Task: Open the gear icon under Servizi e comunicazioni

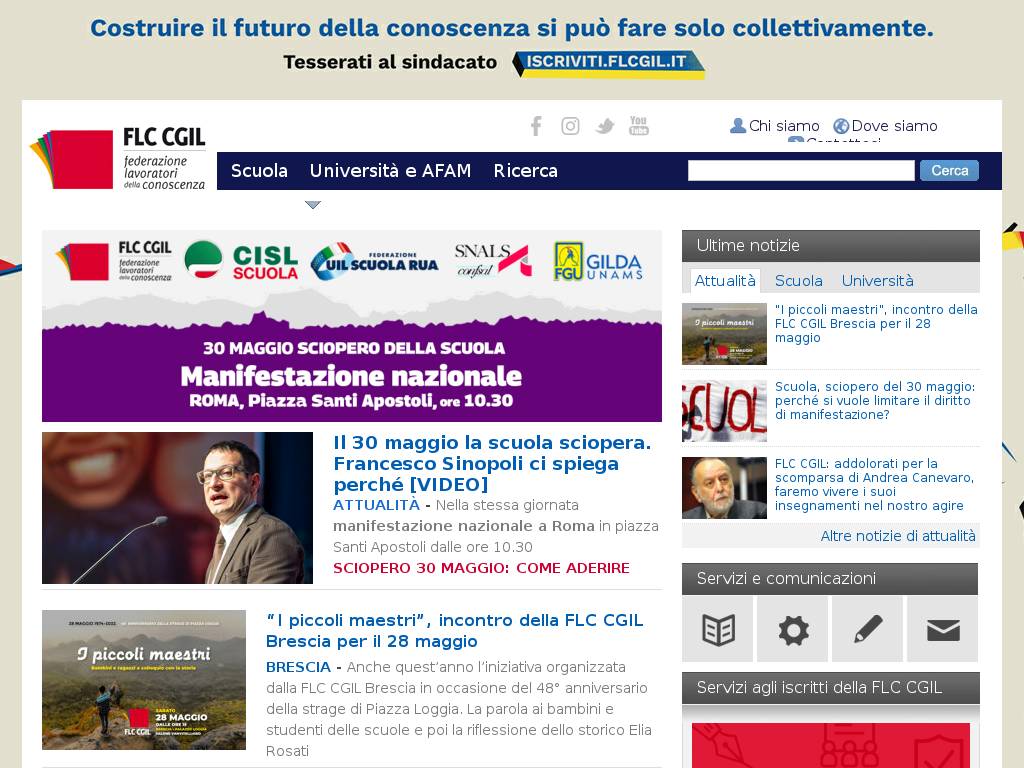Action: [x=793, y=630]
